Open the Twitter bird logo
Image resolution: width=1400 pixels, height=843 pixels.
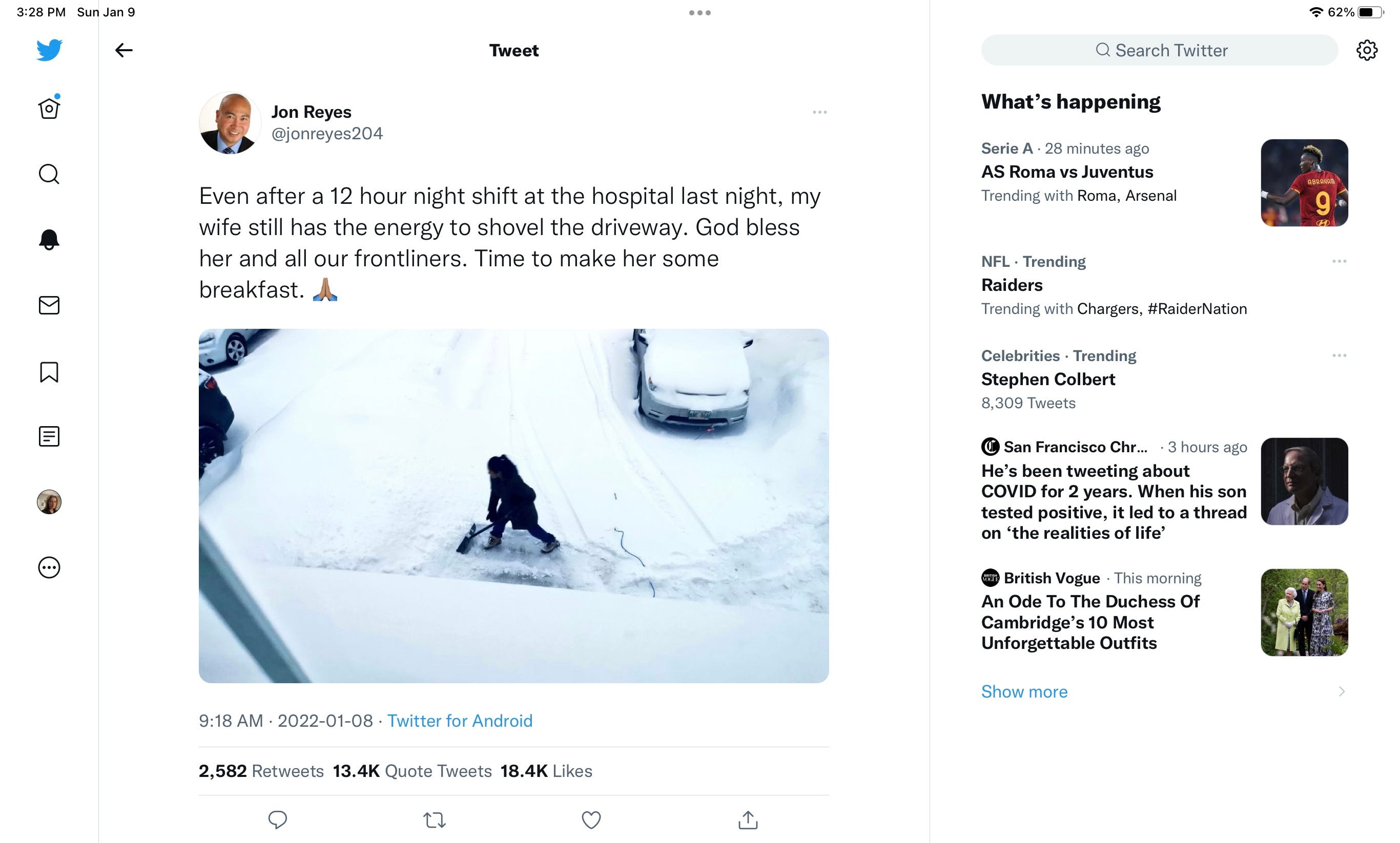(x=49, y=50)
